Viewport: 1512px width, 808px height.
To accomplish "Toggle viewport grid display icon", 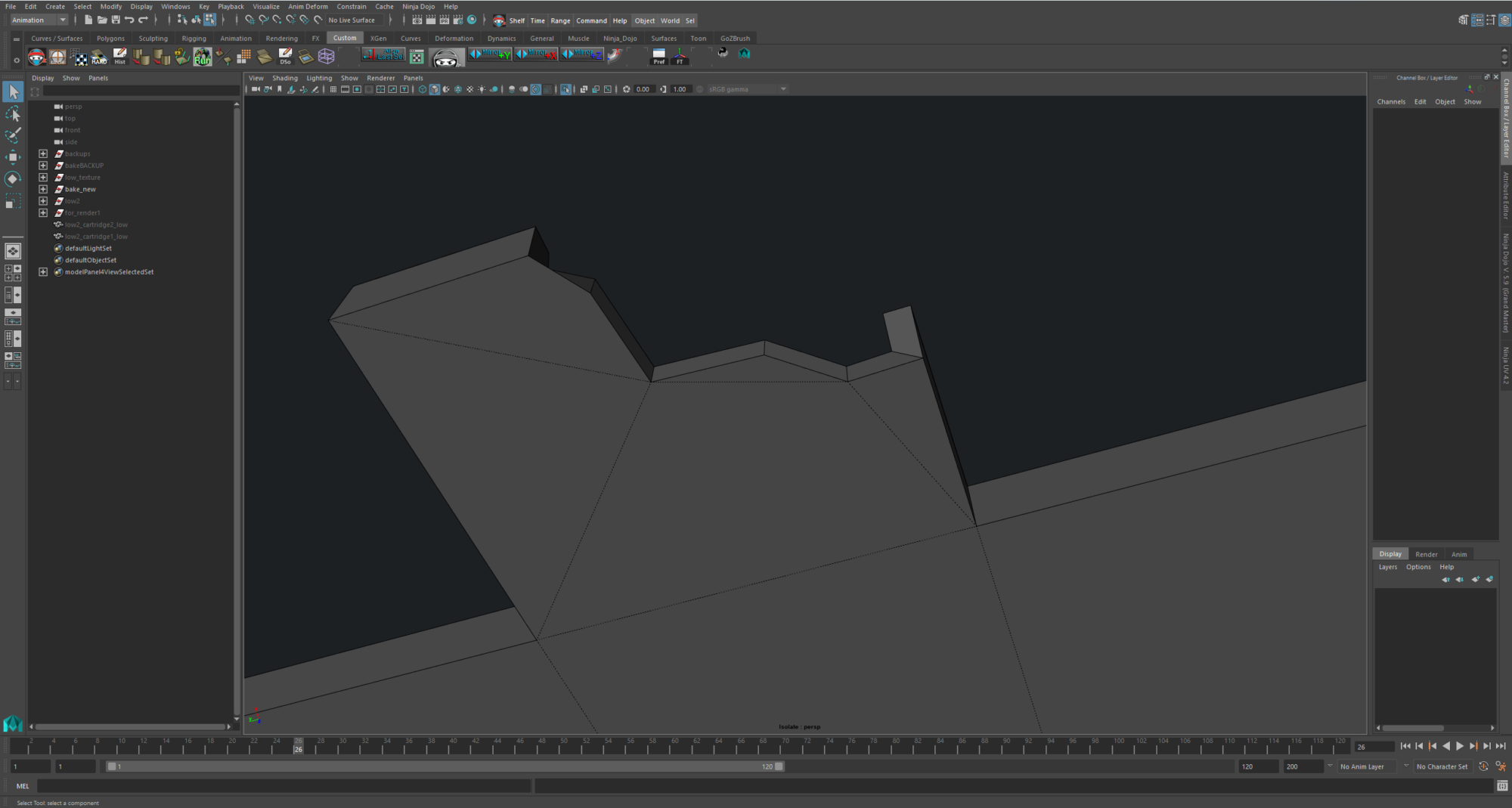I will point(333,88).
